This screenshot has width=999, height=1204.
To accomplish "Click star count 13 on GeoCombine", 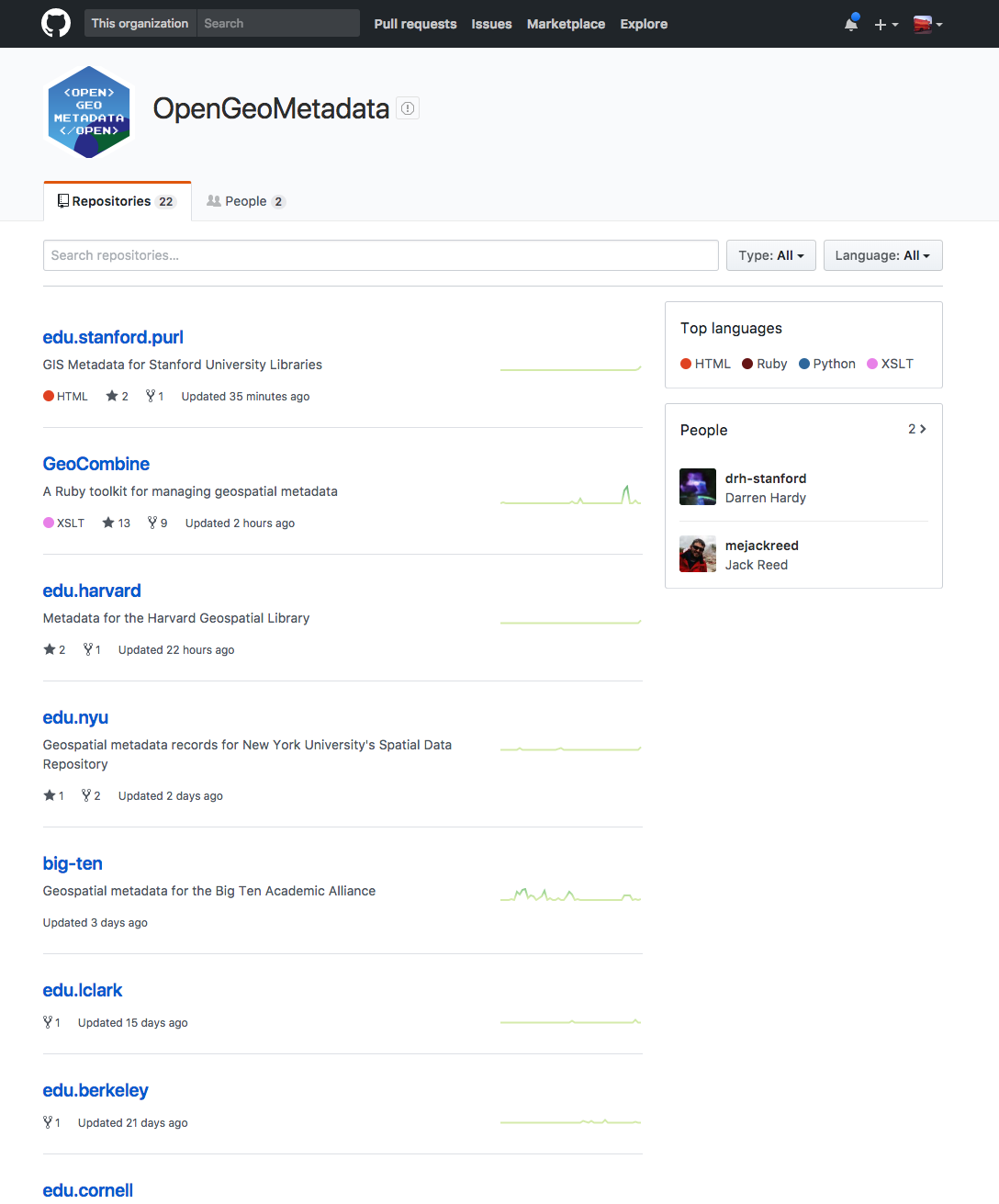I will 116,523.
